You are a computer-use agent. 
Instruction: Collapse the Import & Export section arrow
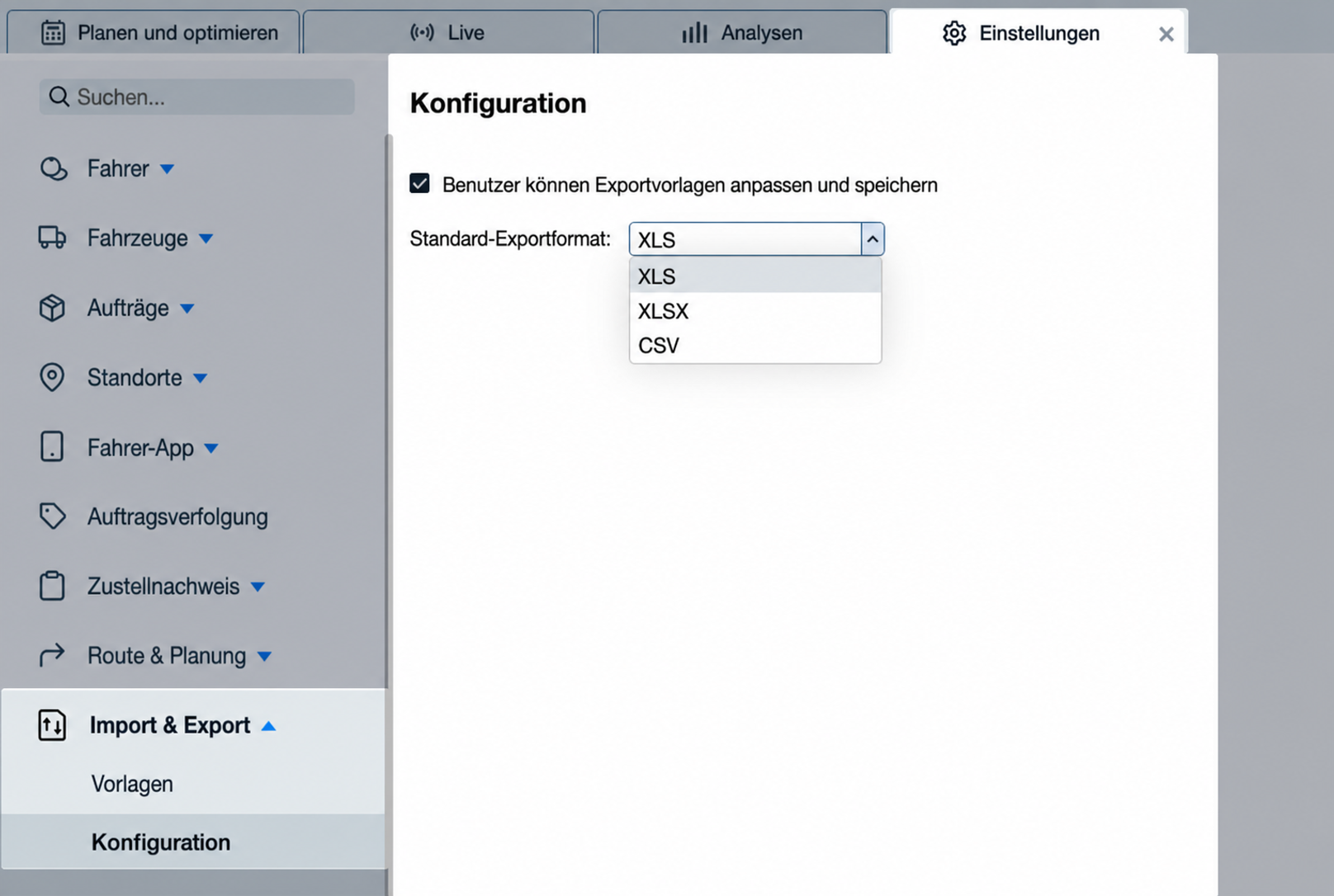coord(268,726)
